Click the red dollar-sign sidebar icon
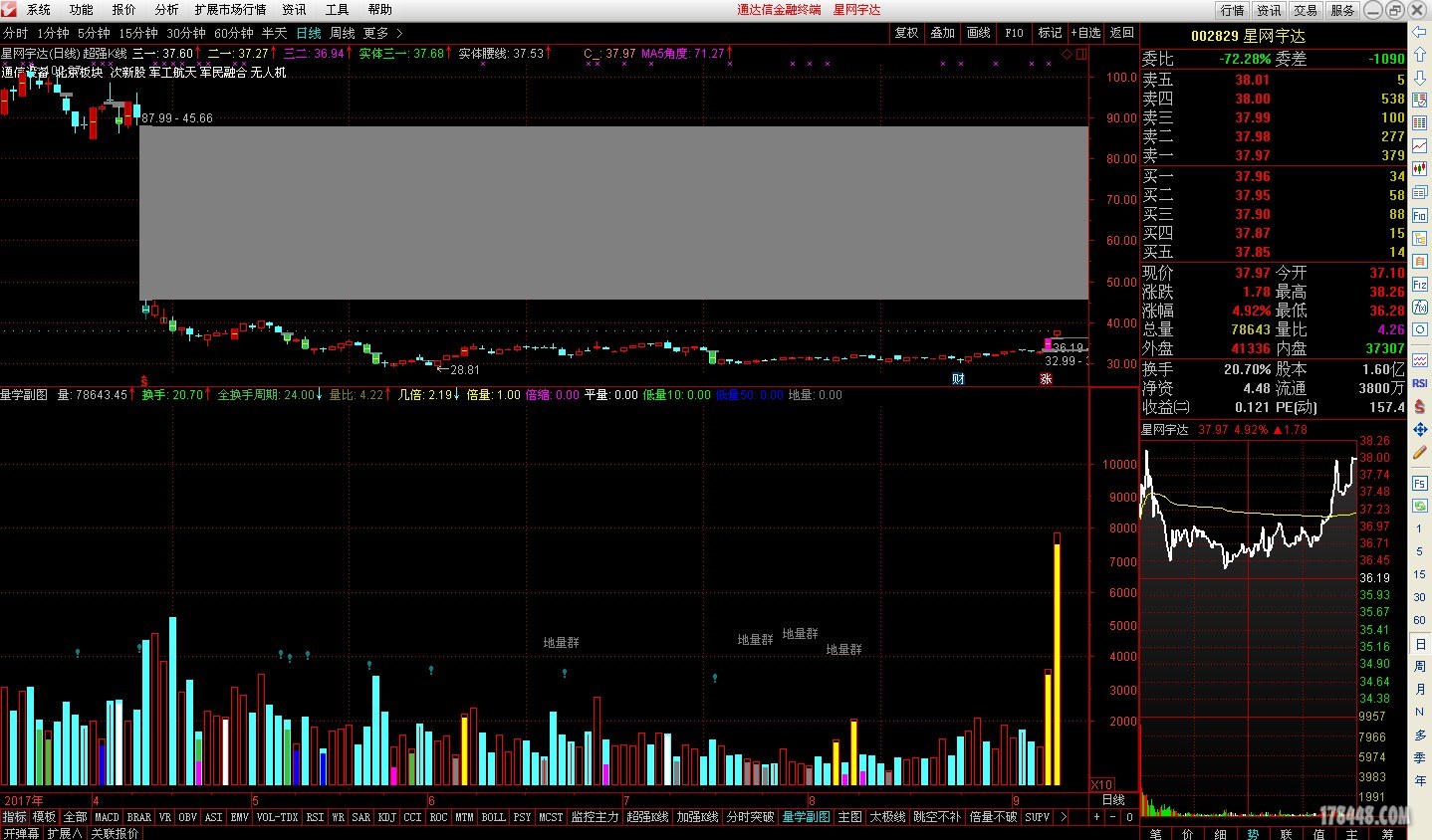 1420,406
